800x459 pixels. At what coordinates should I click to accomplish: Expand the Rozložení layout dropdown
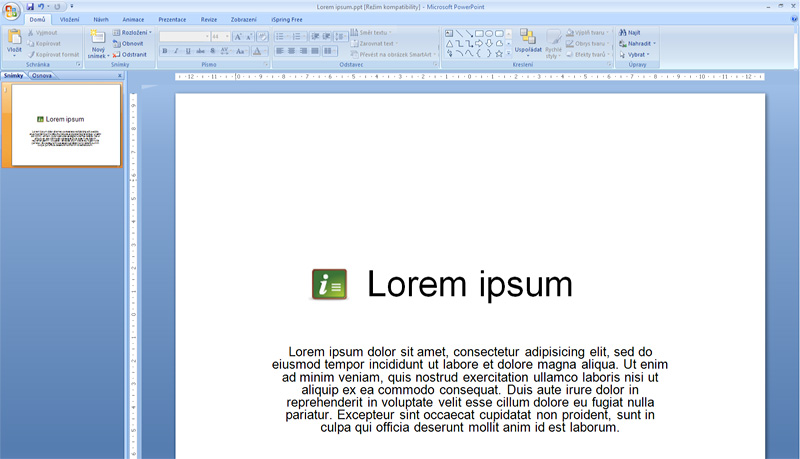[132, 33]
